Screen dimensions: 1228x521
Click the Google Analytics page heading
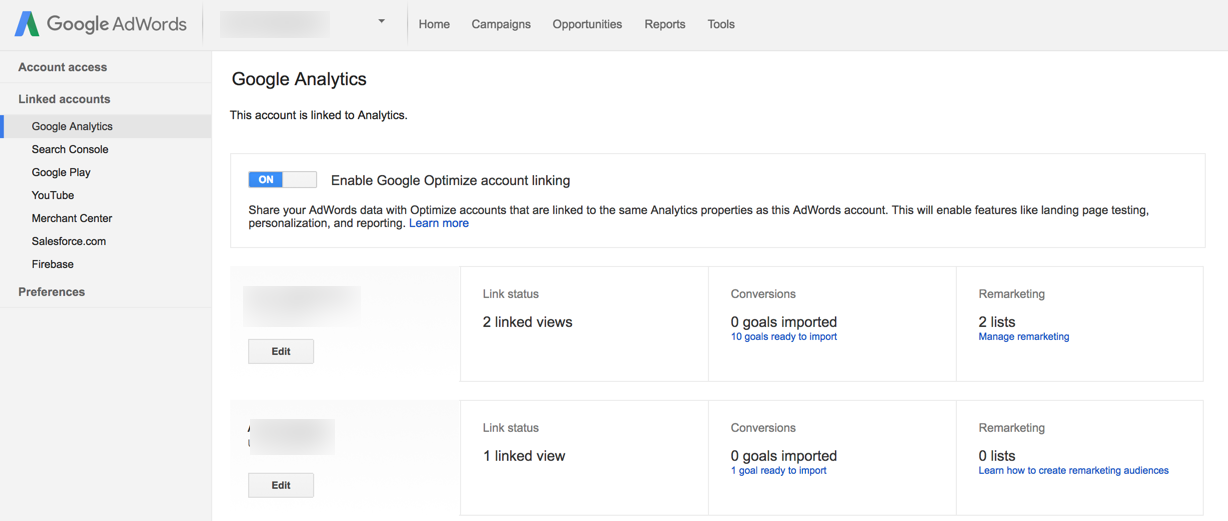(x=299, y=79)
